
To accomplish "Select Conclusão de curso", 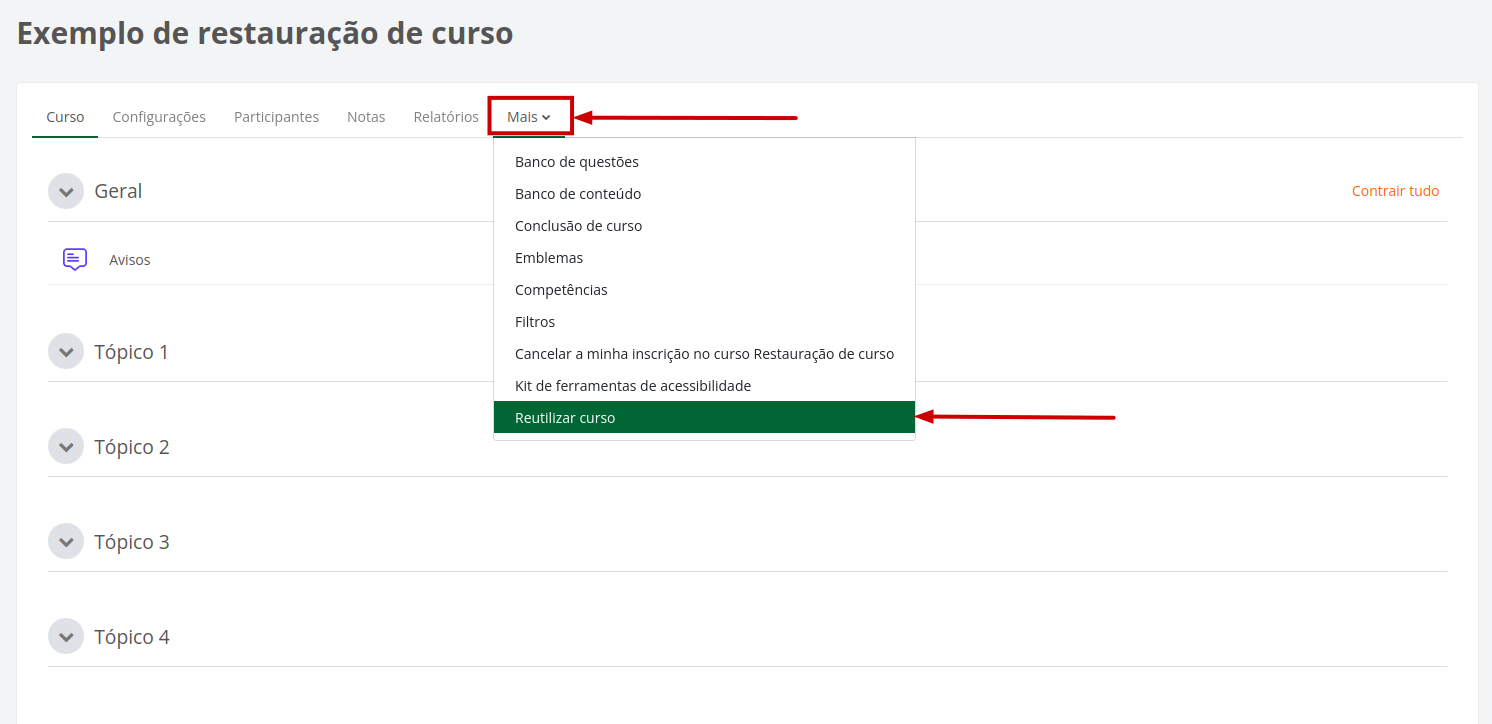I will (578, 225).
